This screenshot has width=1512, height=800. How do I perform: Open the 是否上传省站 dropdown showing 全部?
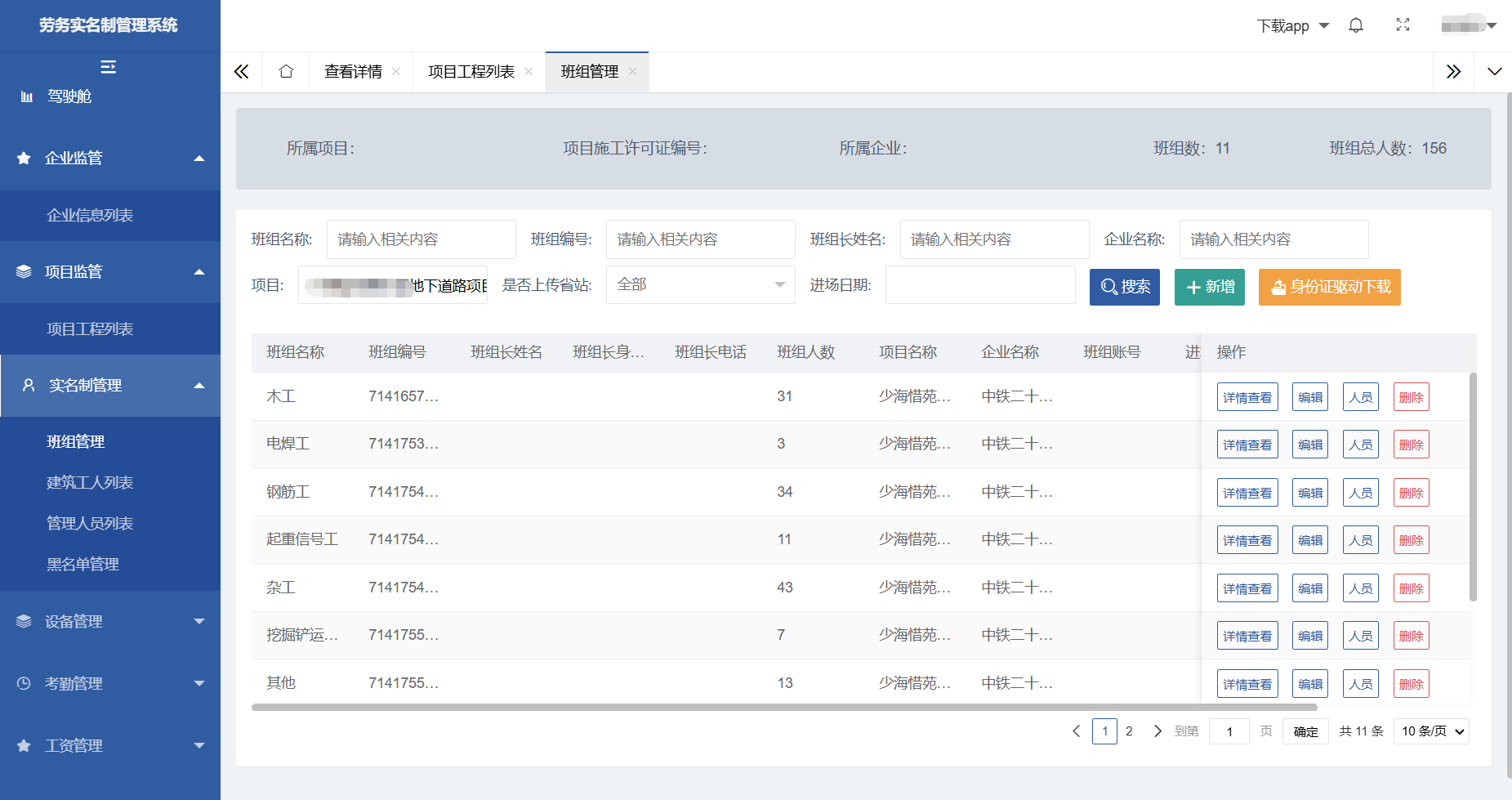coord(700,284)
